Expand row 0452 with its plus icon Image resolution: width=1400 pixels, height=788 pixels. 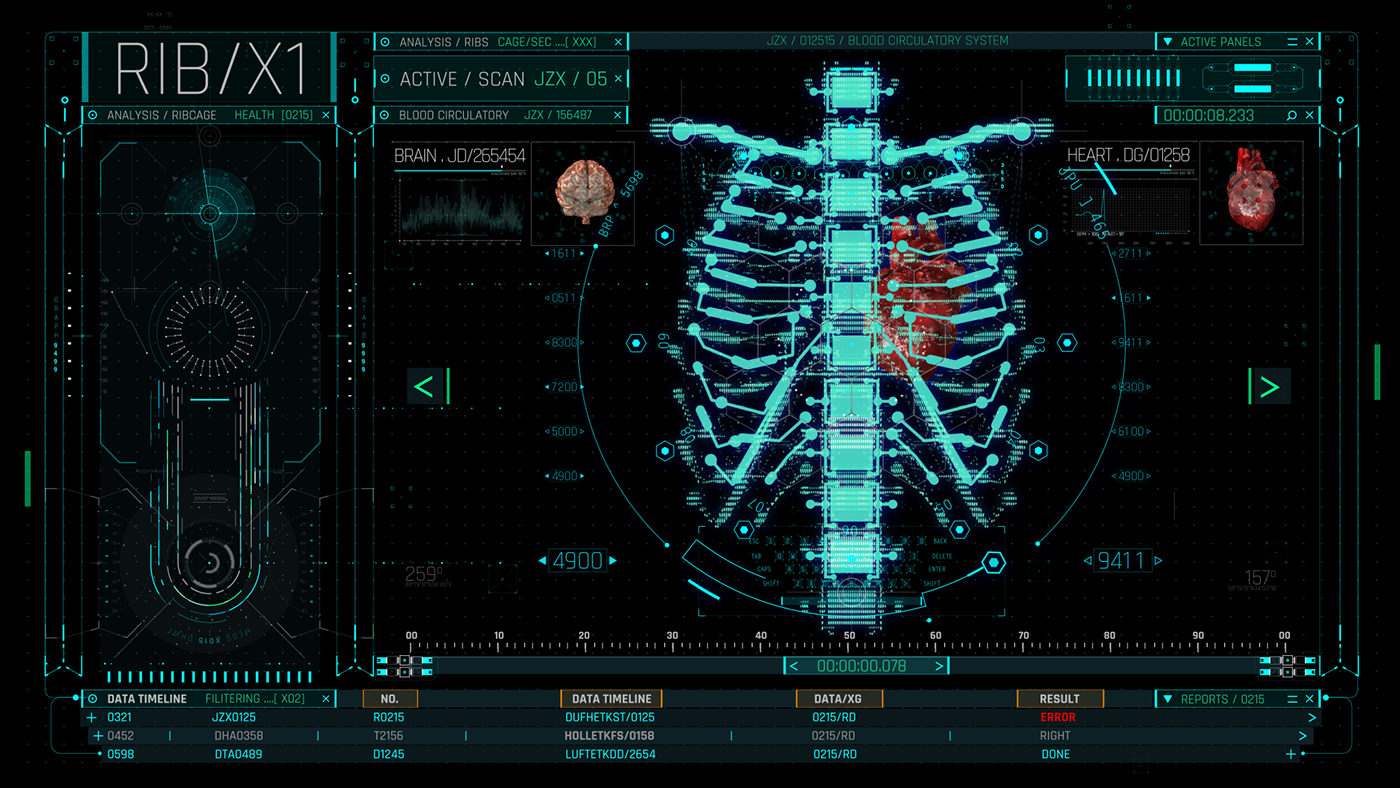pyautogui.click(x=98, y=736)
